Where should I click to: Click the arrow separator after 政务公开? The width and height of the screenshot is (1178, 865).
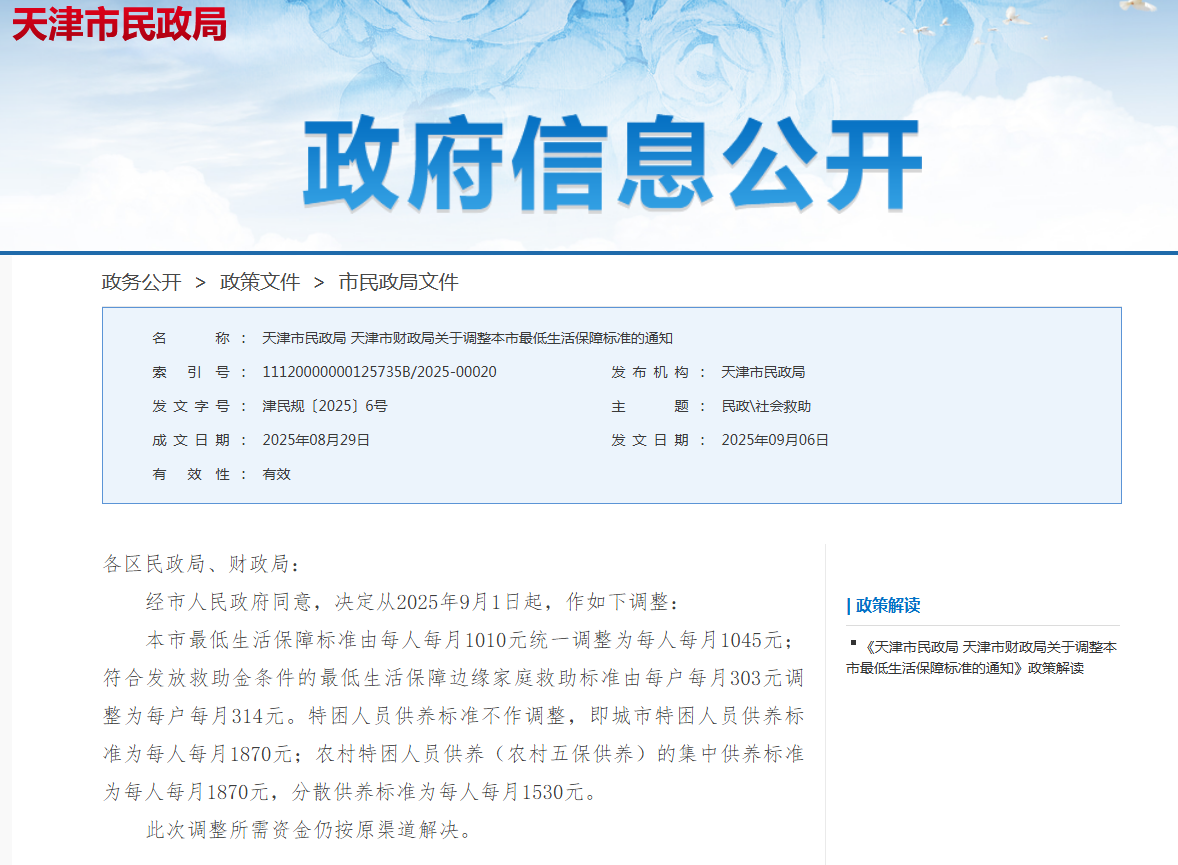(200, 283)
